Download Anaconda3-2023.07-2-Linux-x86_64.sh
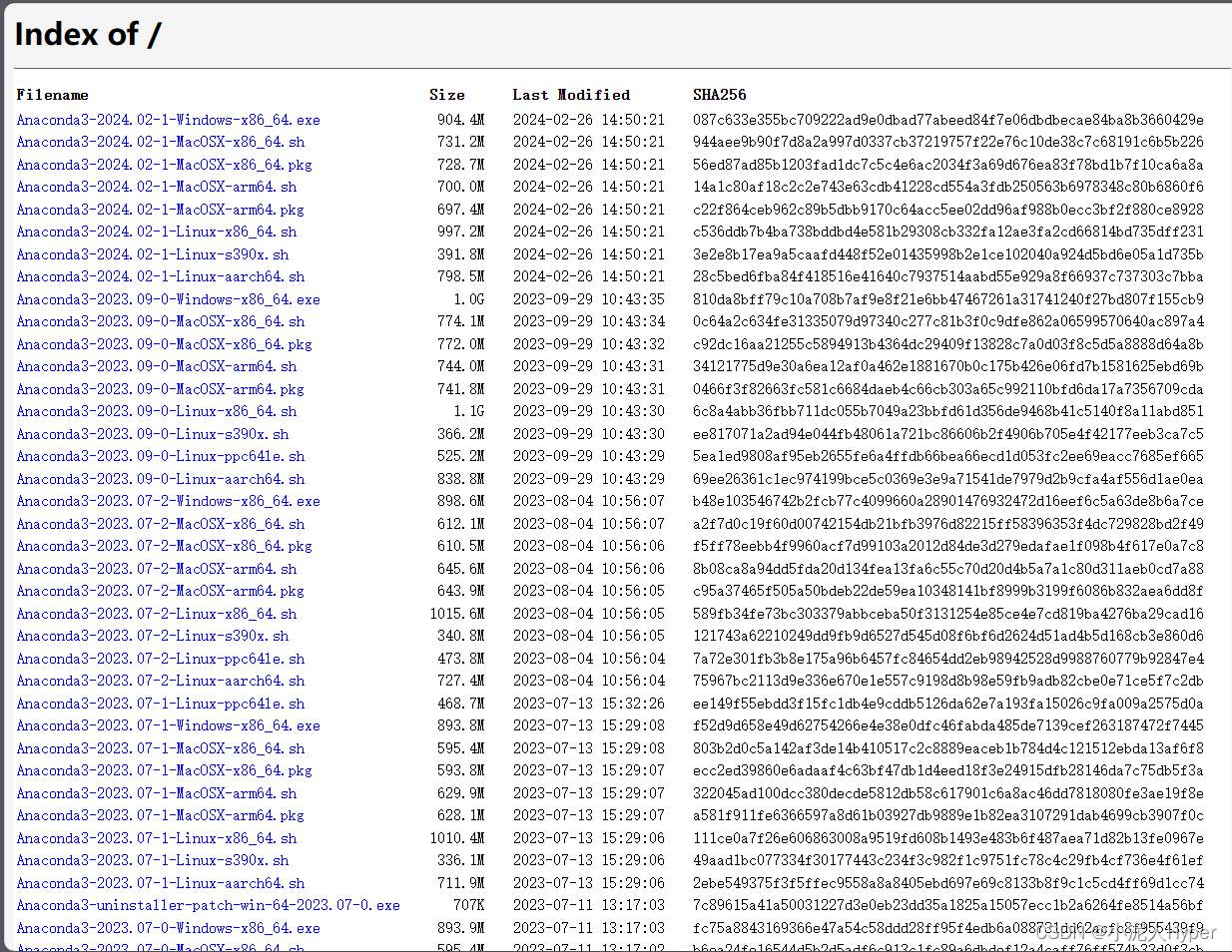Viewport: 1232px width, 952px height. pyautogui.click(x=156, y=614)
